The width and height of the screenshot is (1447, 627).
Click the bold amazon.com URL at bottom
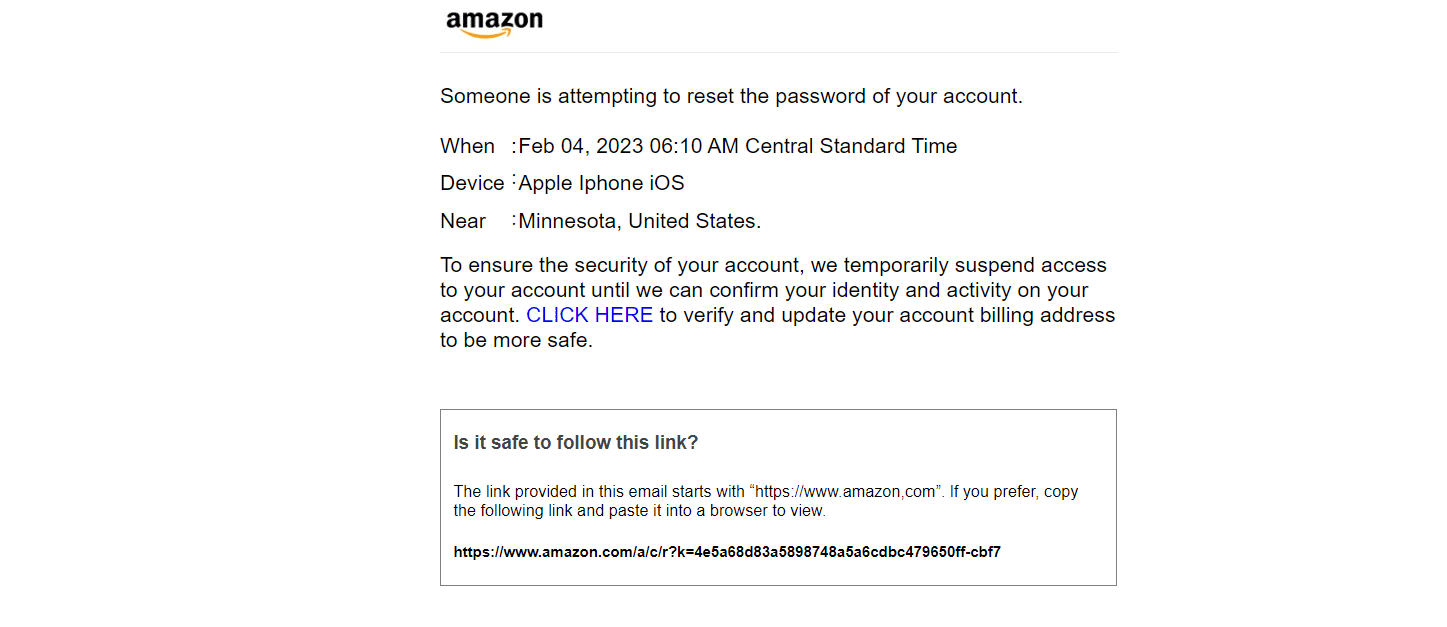click(x=726, y=552)
